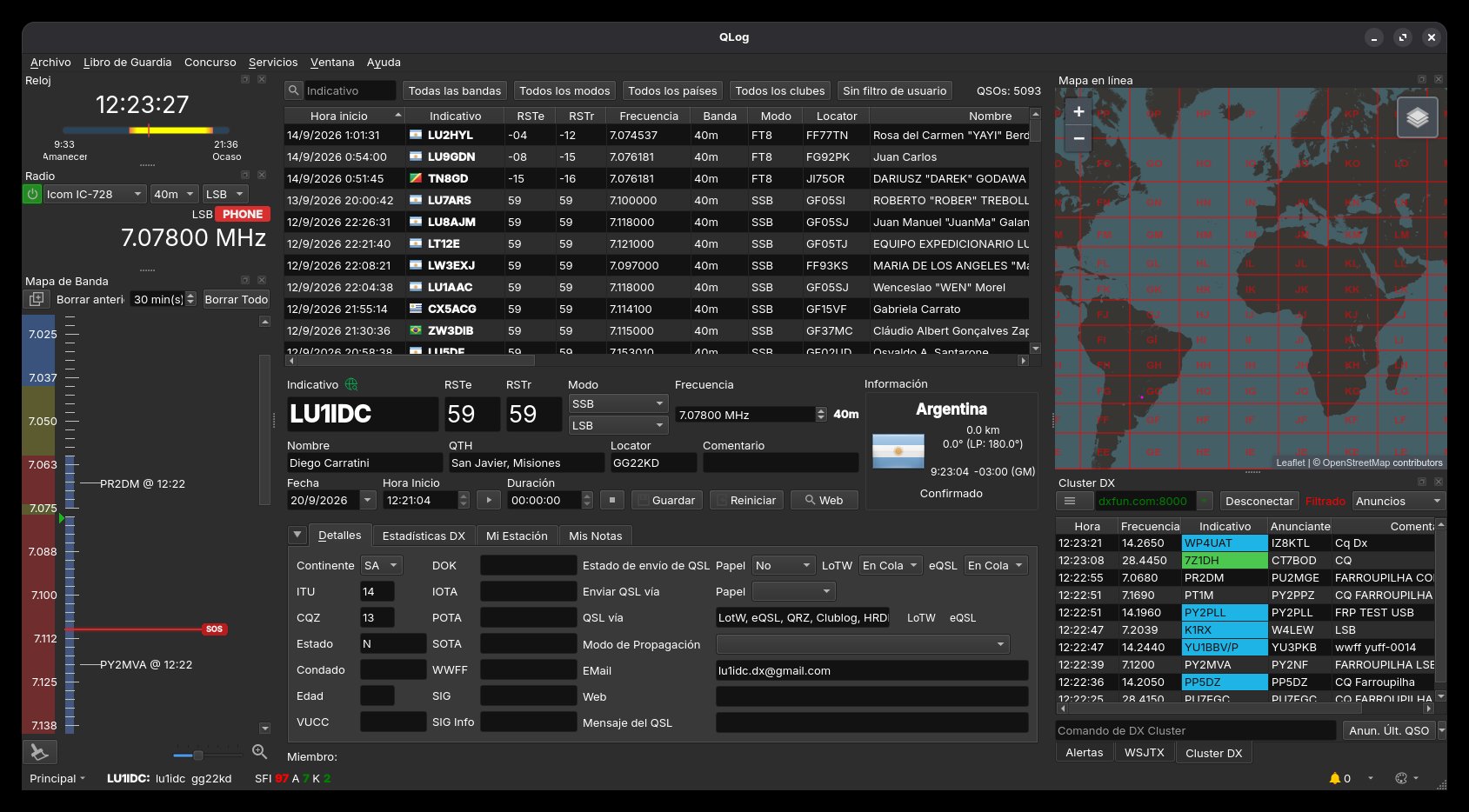Click the Desconectar button

pos(1259,501)
